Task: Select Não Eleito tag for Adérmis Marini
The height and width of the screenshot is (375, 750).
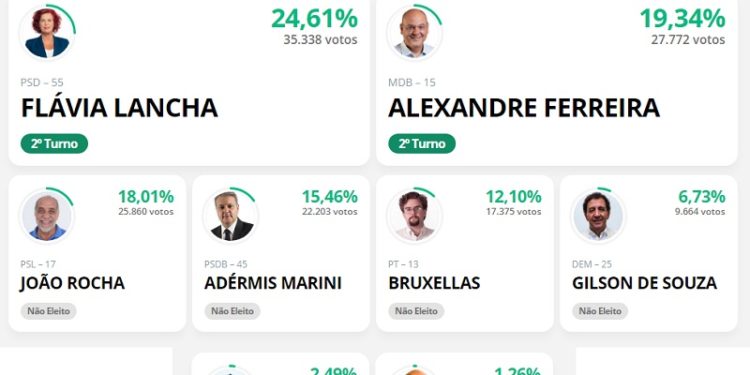Action: pos(232,311)
